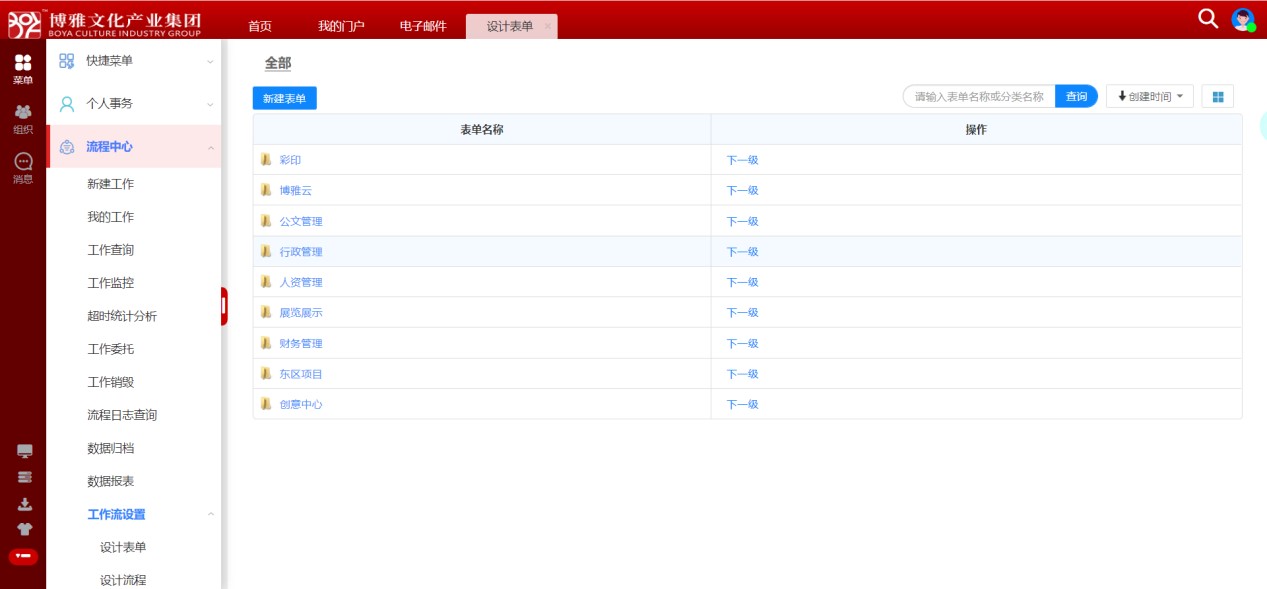
Task: Click the 人资管理 form name
Action: [301, 282]
